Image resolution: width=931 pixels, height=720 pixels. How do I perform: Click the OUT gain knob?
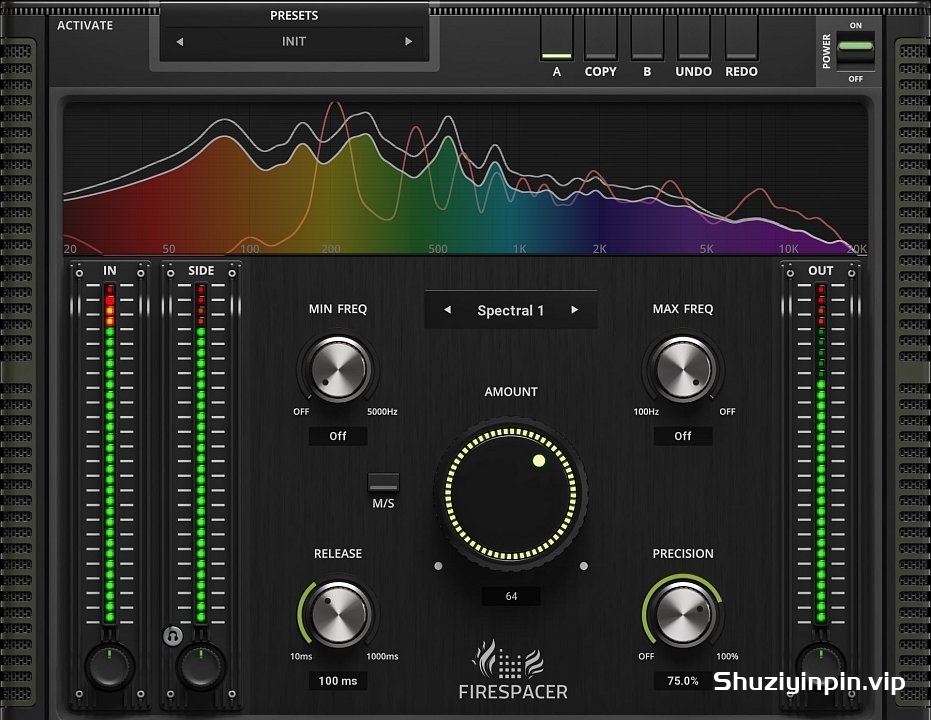(821, 667)
